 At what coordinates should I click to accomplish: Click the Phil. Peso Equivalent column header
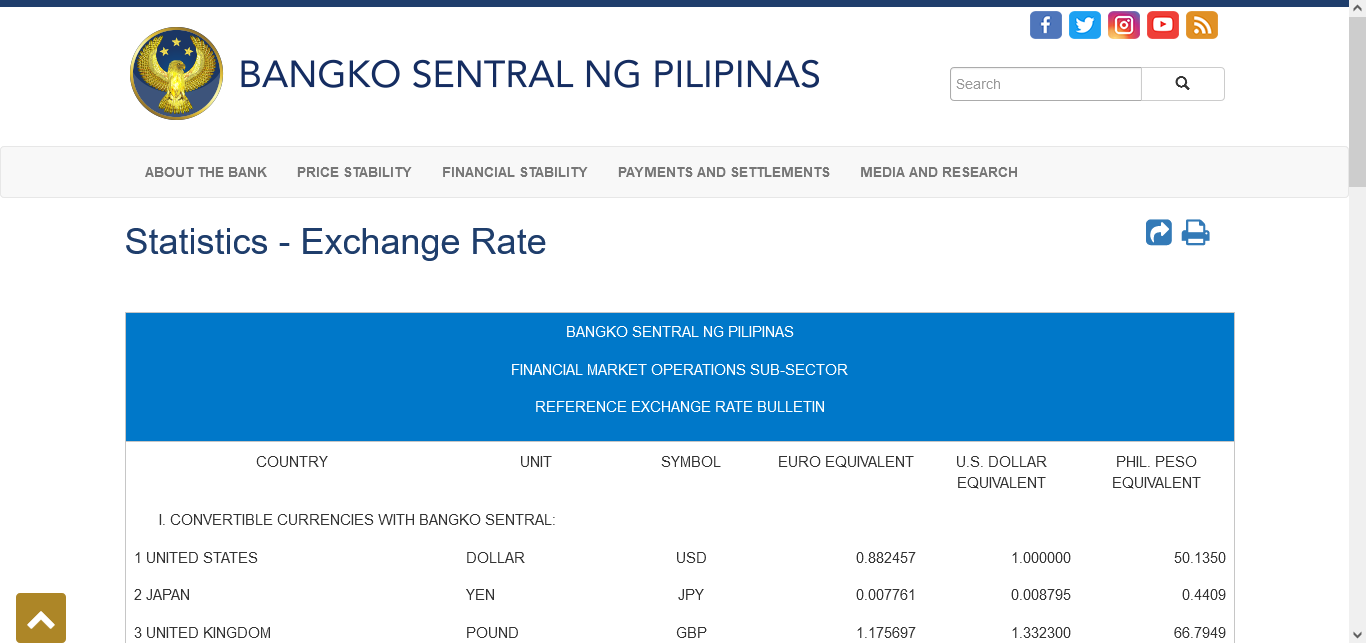pos(1155,472)
